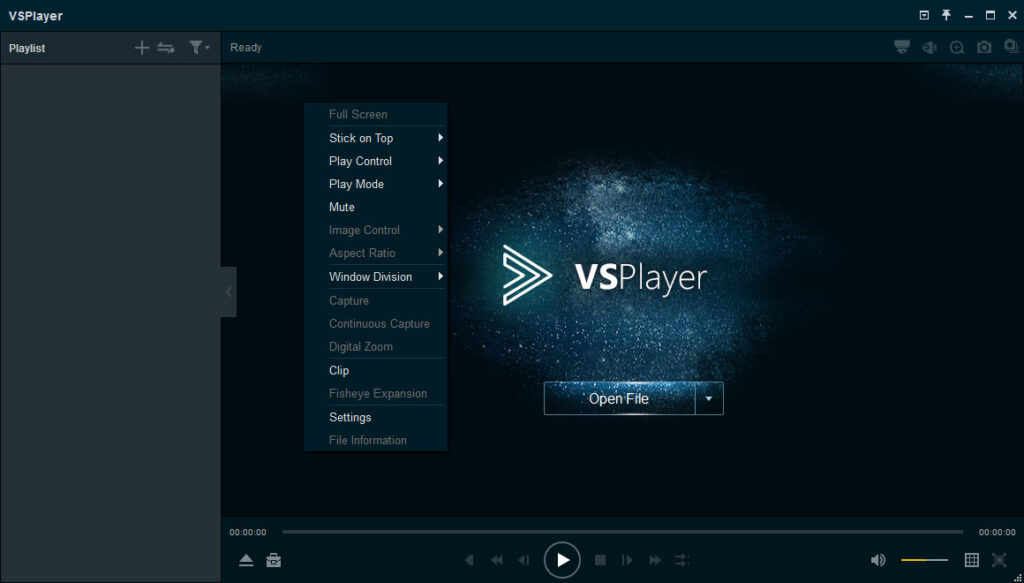Screen dimensions: 1024x583
Task: Open Settings from the context menu
Action: click(376, 417)
